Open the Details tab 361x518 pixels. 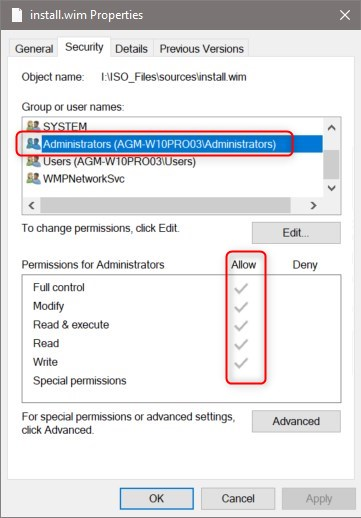(x=131, y=49)
